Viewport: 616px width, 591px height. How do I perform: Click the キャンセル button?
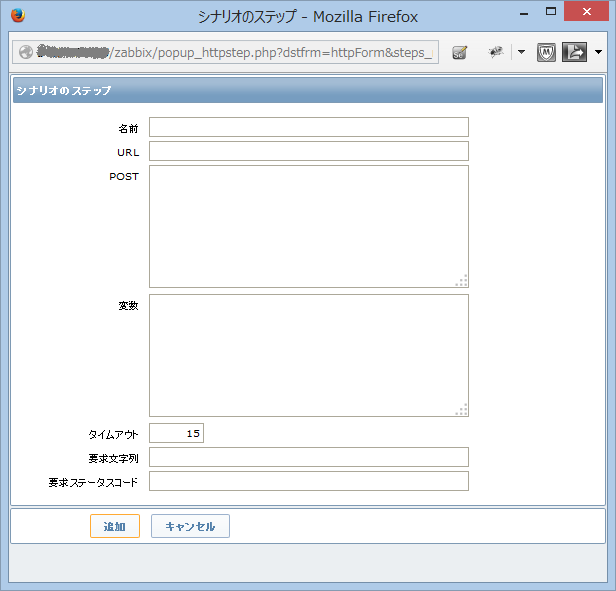(190, 526)
